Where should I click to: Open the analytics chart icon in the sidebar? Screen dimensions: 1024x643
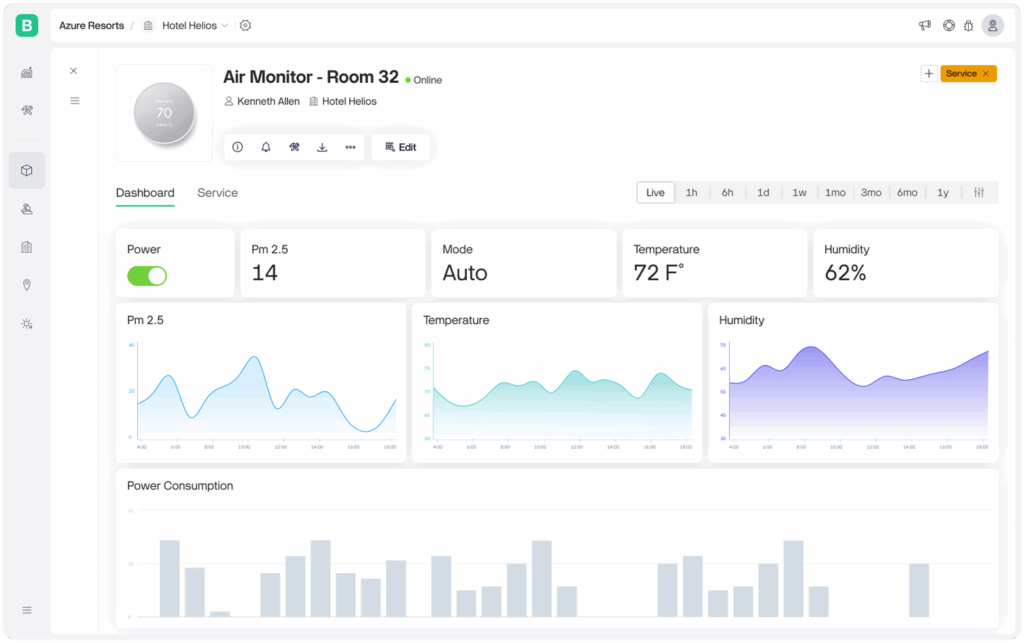[27, 72]
